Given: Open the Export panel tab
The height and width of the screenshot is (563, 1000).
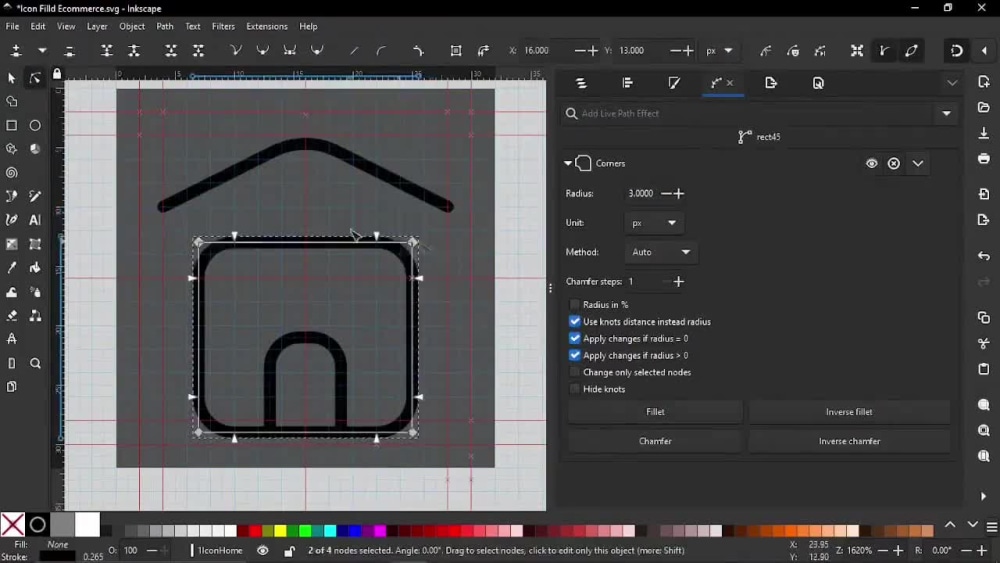Looking at the screenshot, I should coord(771,83).
